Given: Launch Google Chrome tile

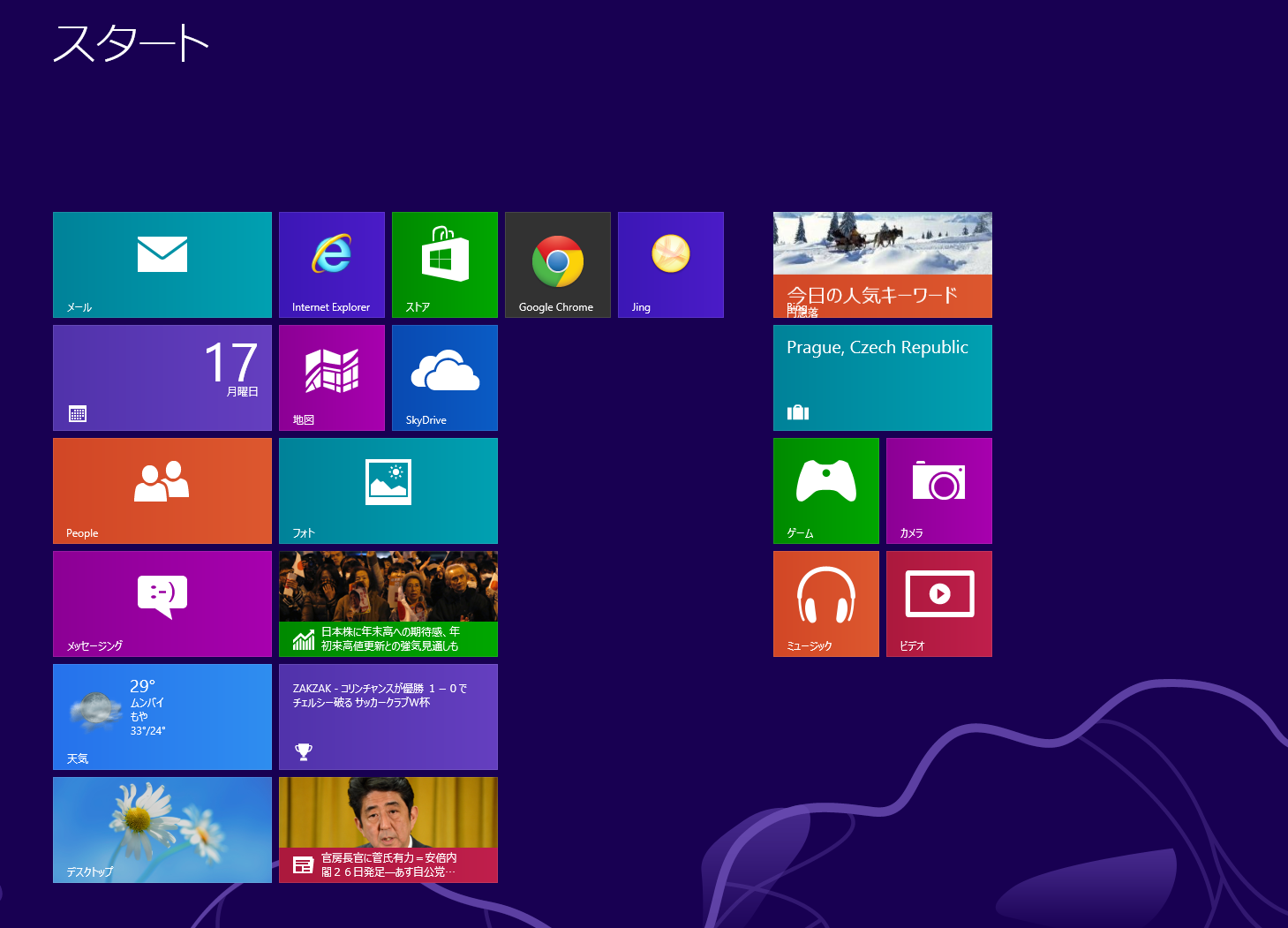Looking at the screenshot, I should 558,265.
